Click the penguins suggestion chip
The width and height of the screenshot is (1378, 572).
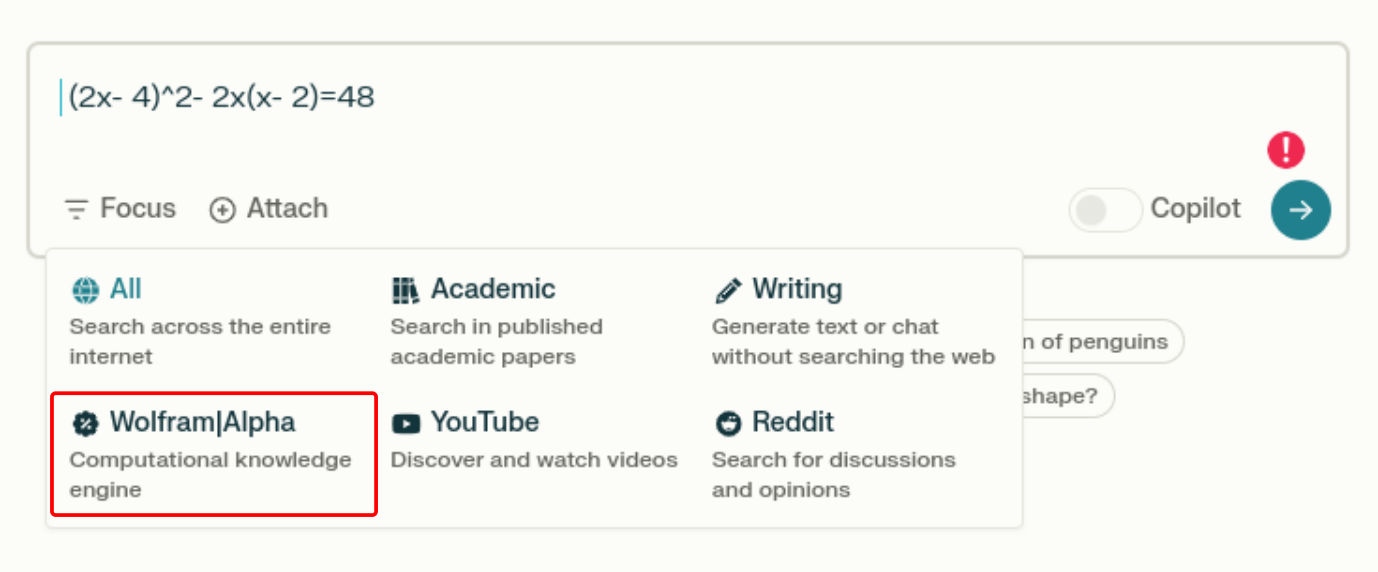[x=1098, y=342]
